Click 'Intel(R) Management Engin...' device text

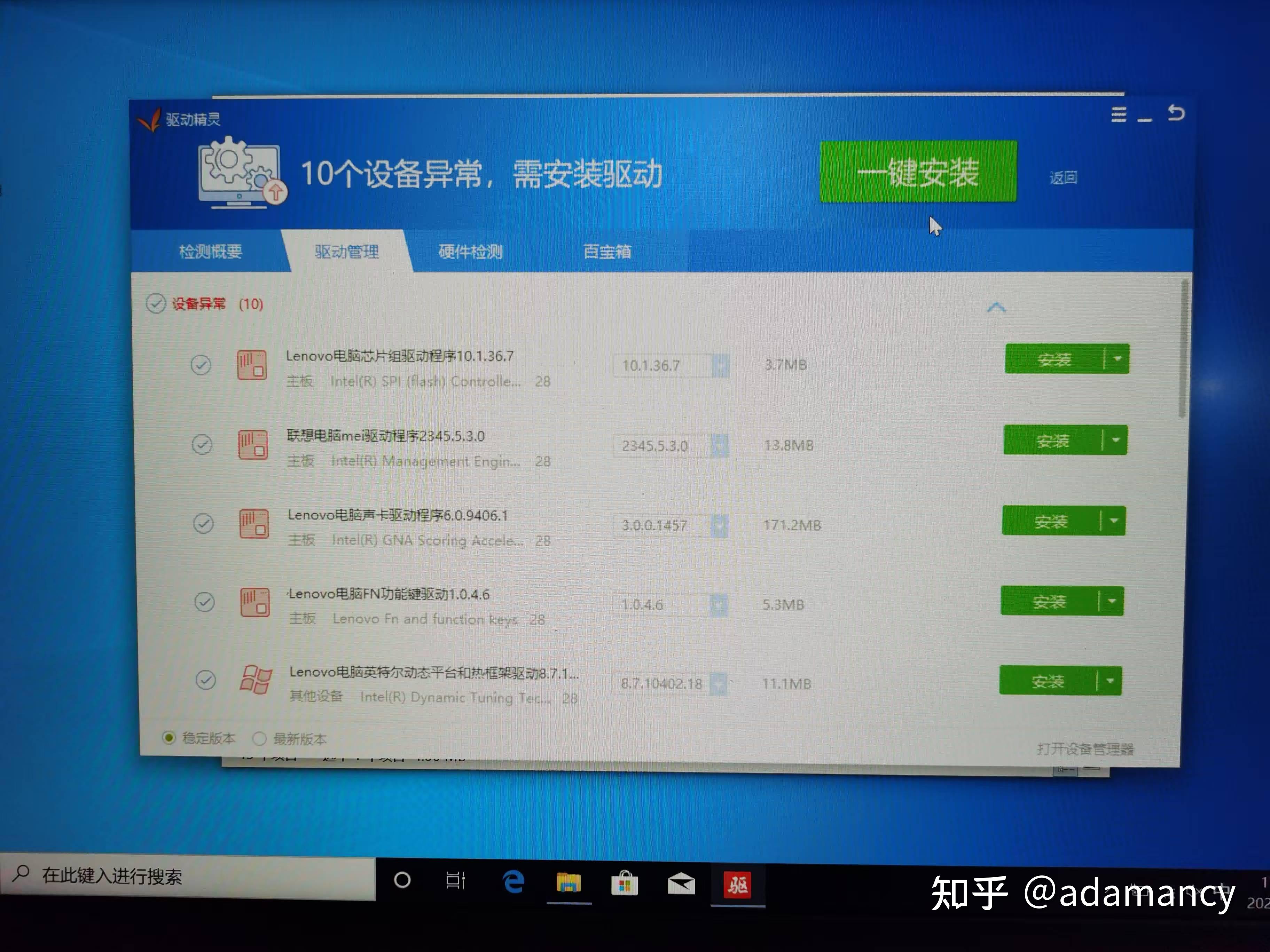click(x=426, y=461)
